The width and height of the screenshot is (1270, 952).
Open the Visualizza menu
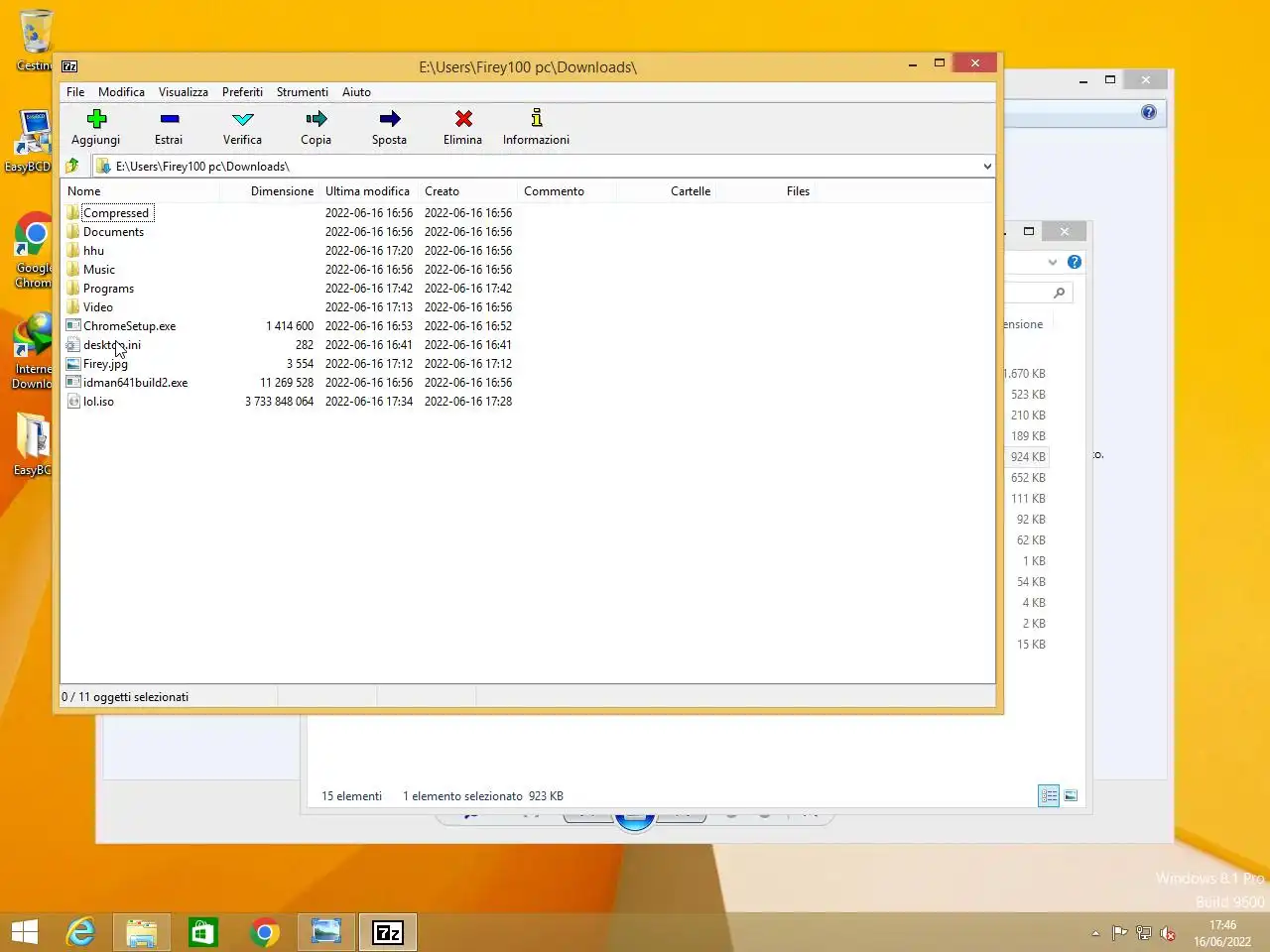184,91
